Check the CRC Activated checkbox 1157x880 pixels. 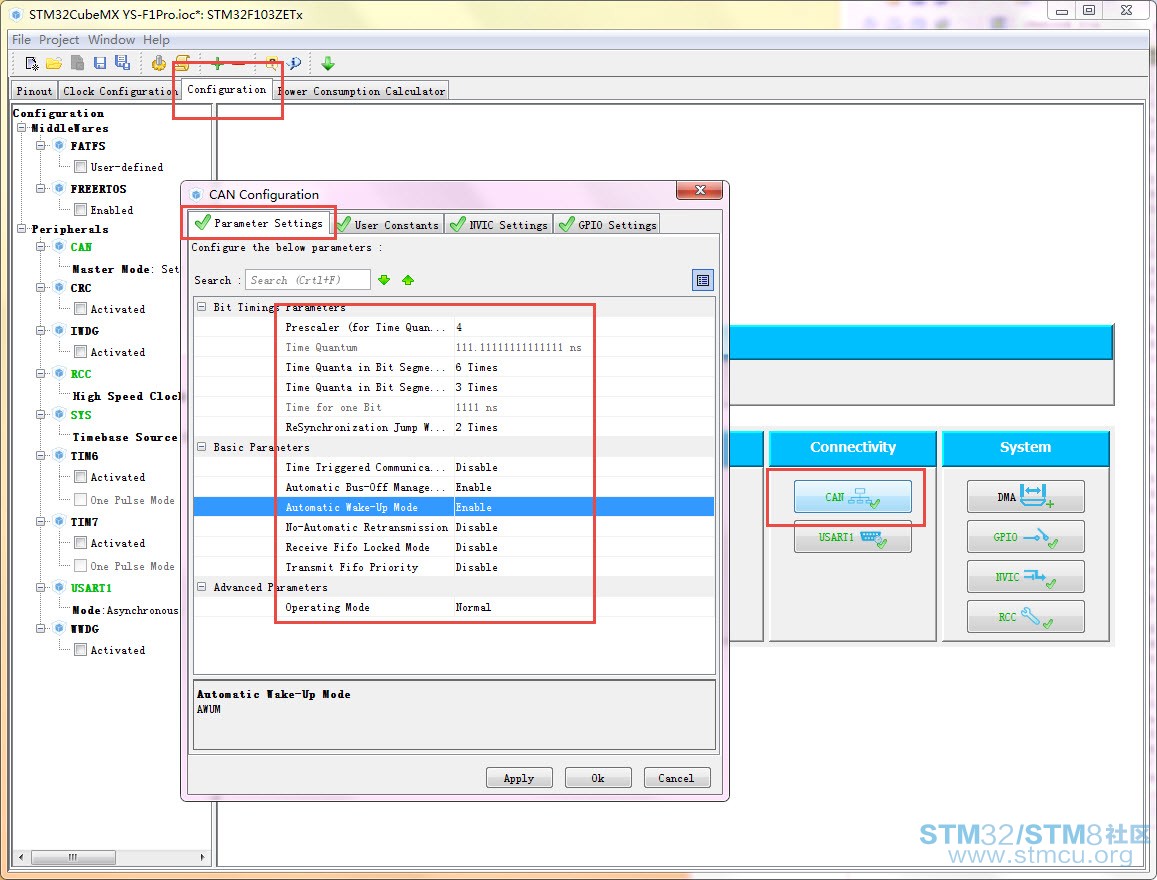(80, 308)
